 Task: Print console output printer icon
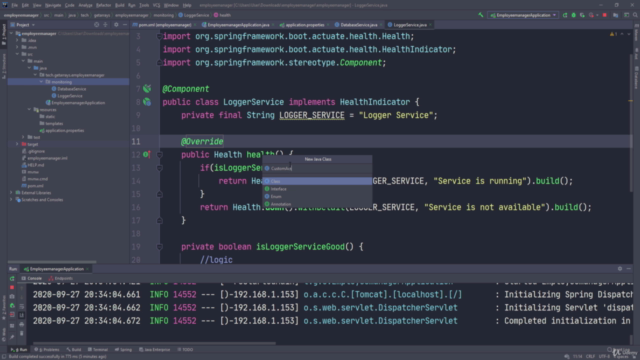click(x=22, y=324)
